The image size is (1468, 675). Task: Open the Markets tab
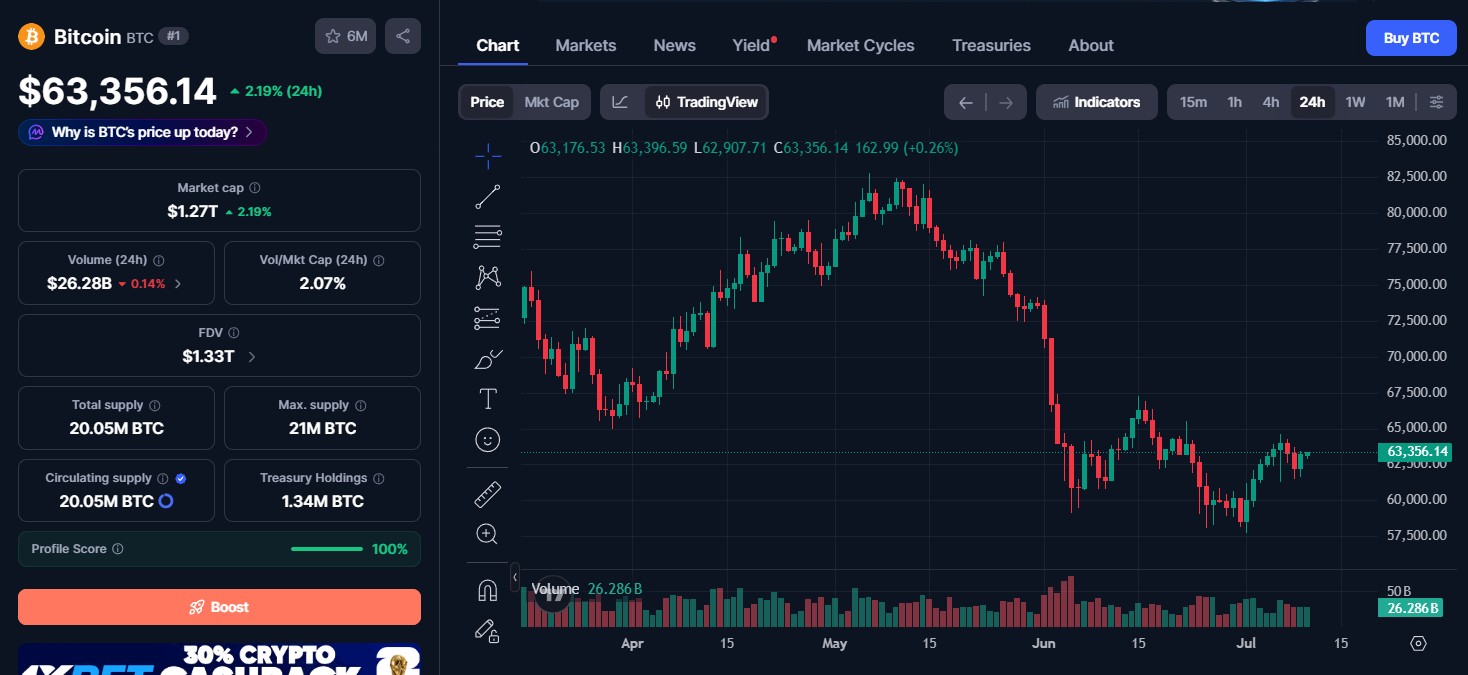pos(586,45)
